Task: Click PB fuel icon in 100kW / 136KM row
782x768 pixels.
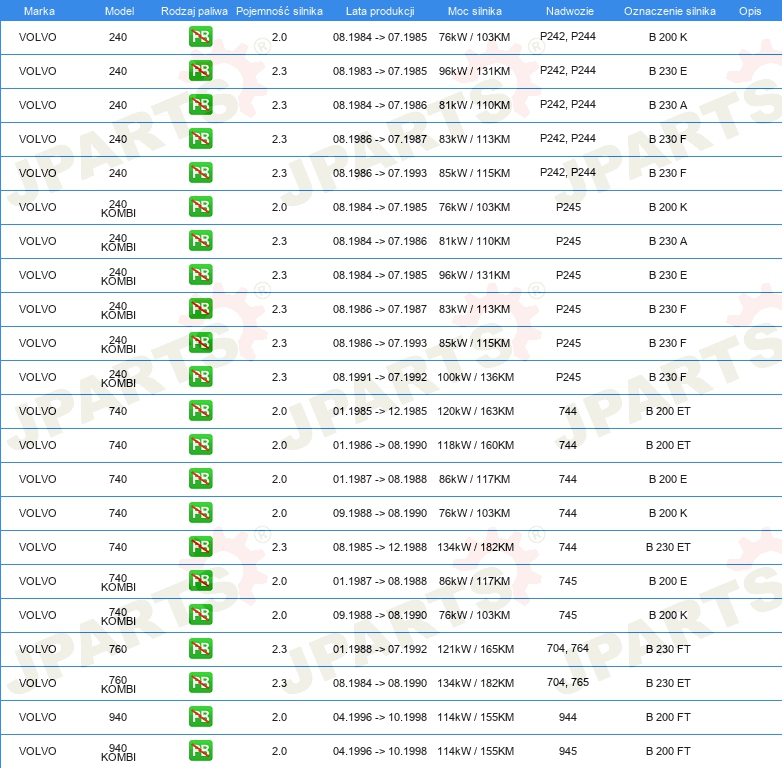Action: 200,377
